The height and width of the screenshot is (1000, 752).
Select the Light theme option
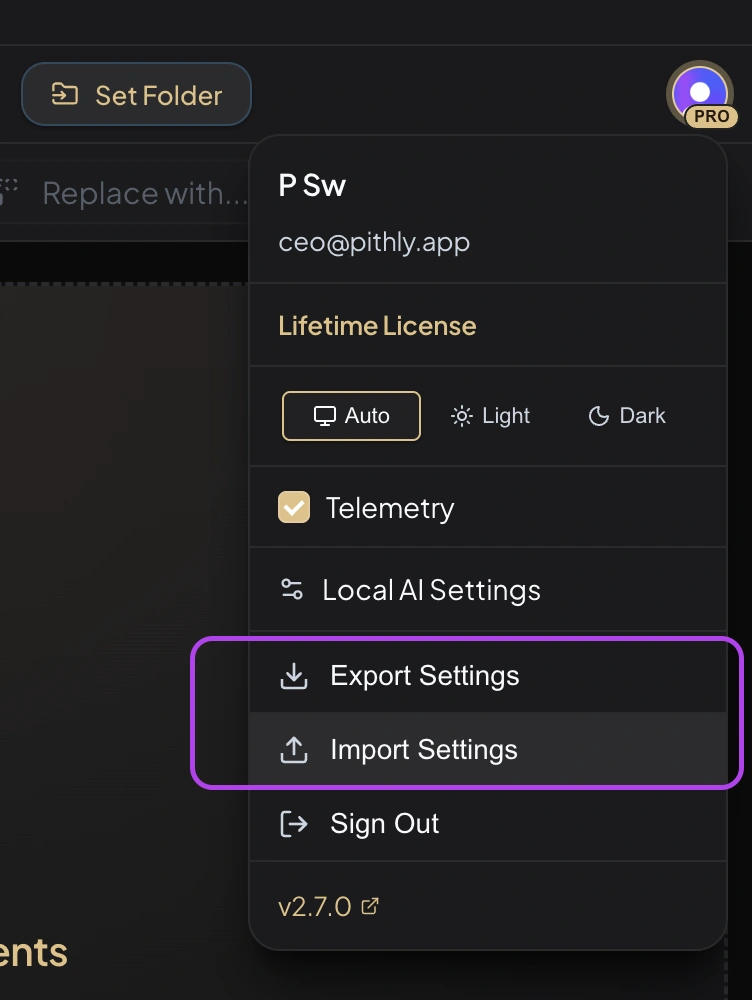[490, 415]
